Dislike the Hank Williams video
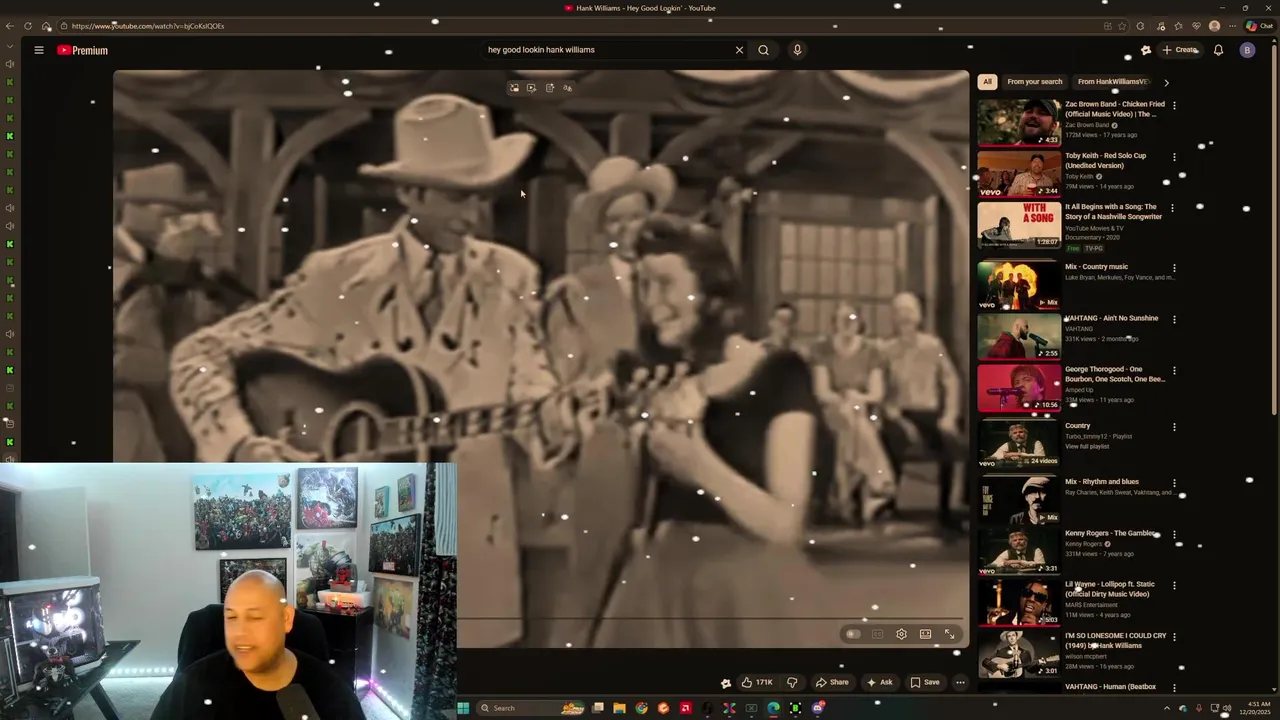Image resolution: width=1280 pixels, height=720 pixels. 792,682
